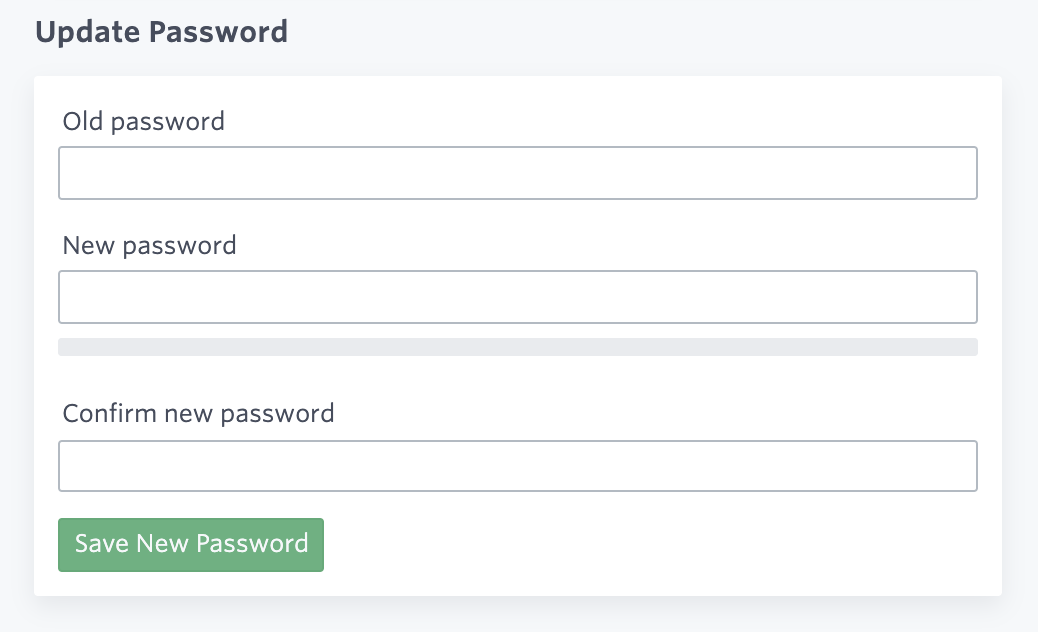Click the Confirm new password label

(198, 413)
